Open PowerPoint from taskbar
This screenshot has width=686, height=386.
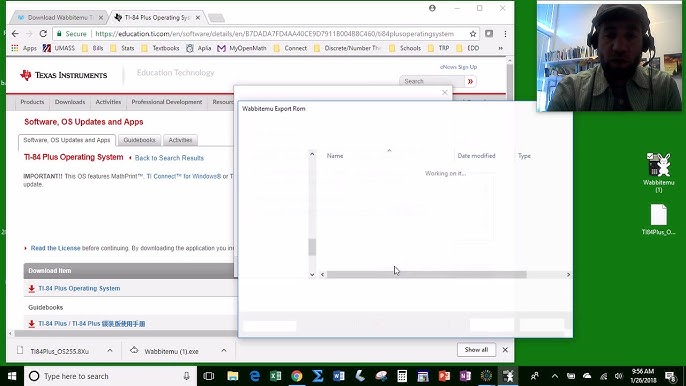click(x=444, y=376)
